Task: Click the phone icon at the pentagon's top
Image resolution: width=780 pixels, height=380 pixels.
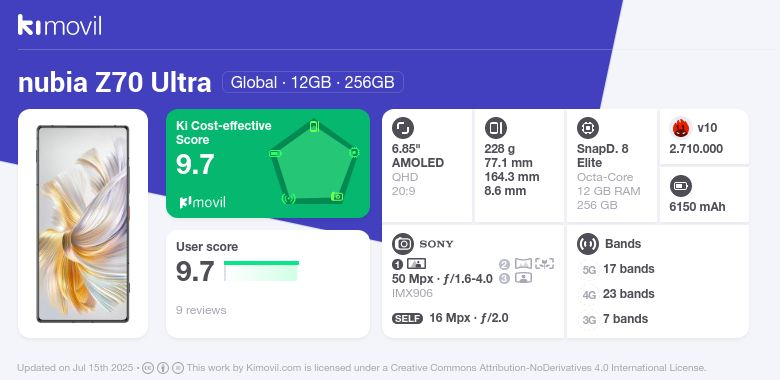Action: coord(314,126)
